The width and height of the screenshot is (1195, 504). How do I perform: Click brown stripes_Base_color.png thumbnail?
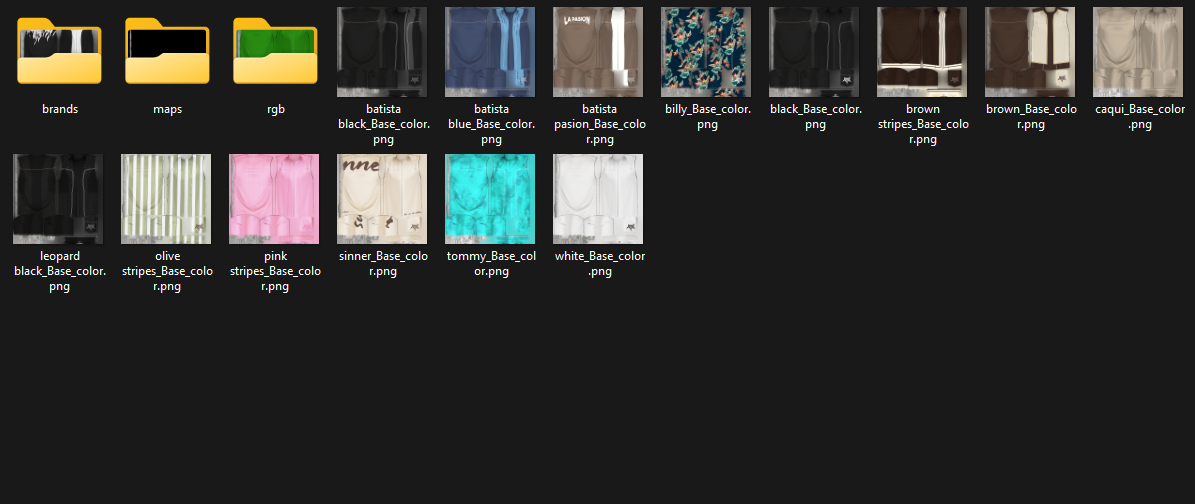click(x=922, y=52)
